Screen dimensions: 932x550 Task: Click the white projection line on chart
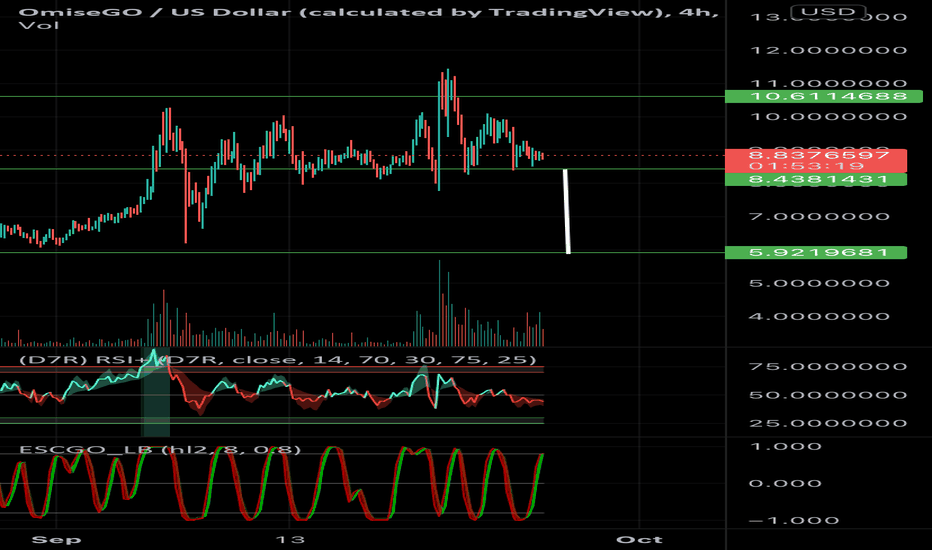coord(566,212)
